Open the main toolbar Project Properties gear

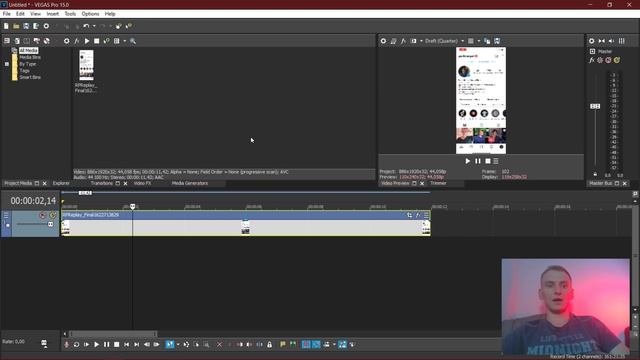[46, 26]
